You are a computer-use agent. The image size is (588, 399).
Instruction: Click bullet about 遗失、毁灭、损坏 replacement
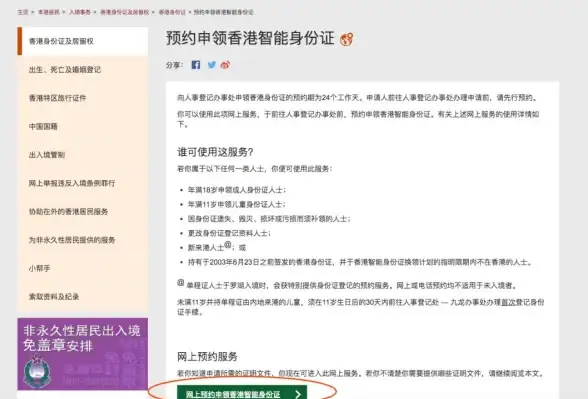pyautogui.click(x=269, y=219)
